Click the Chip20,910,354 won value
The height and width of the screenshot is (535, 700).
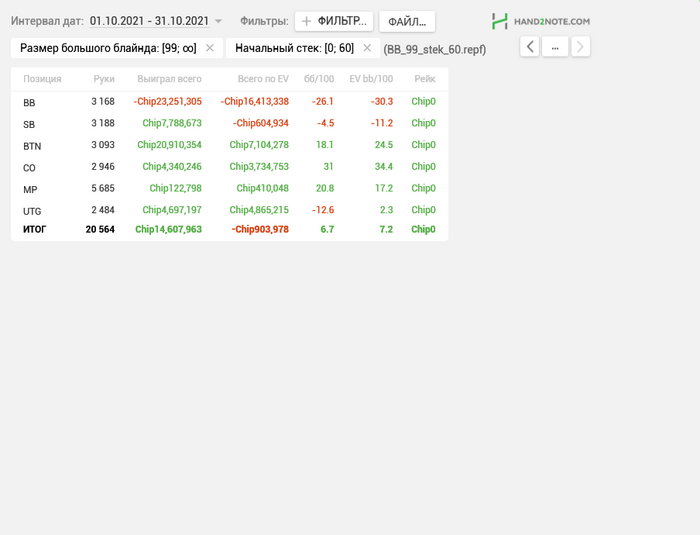point(169,145)
